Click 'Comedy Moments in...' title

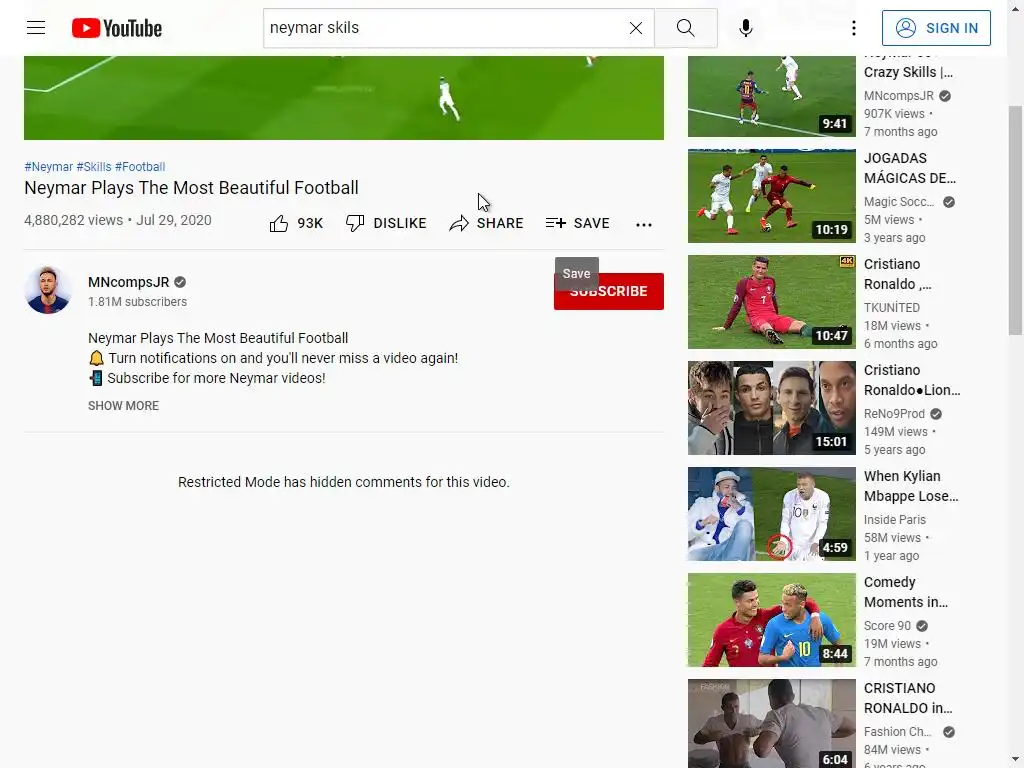pyautogui.click(x=906, y=592)
